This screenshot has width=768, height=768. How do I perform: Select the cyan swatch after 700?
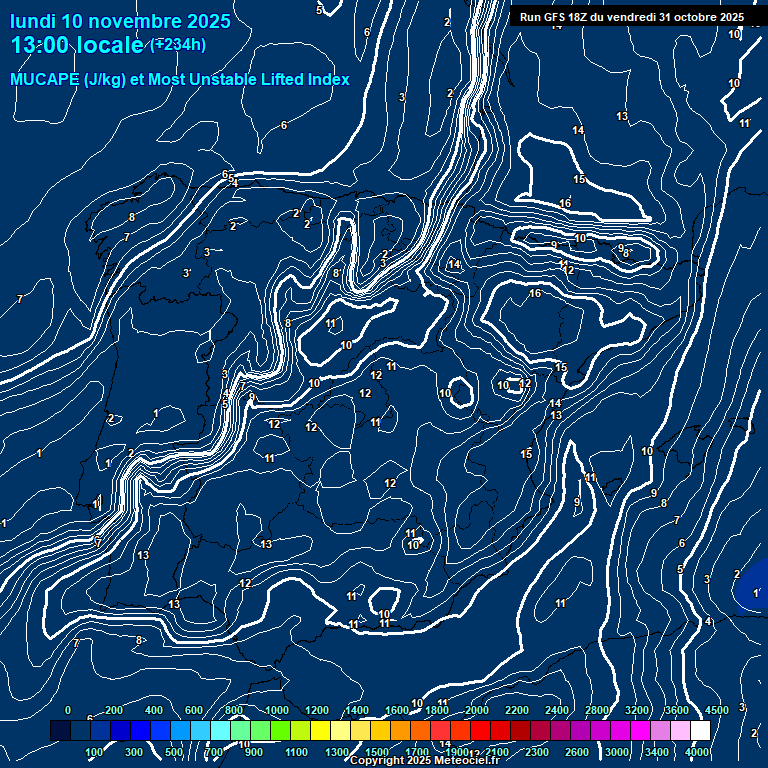click(x=220, y=730)
